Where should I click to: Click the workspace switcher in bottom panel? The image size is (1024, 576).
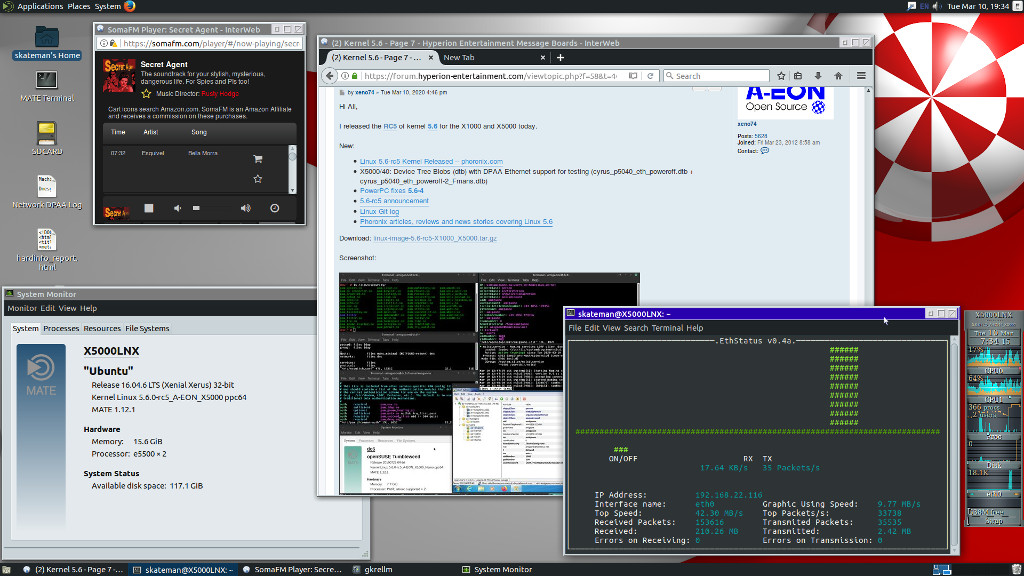(x=942, y=569)
